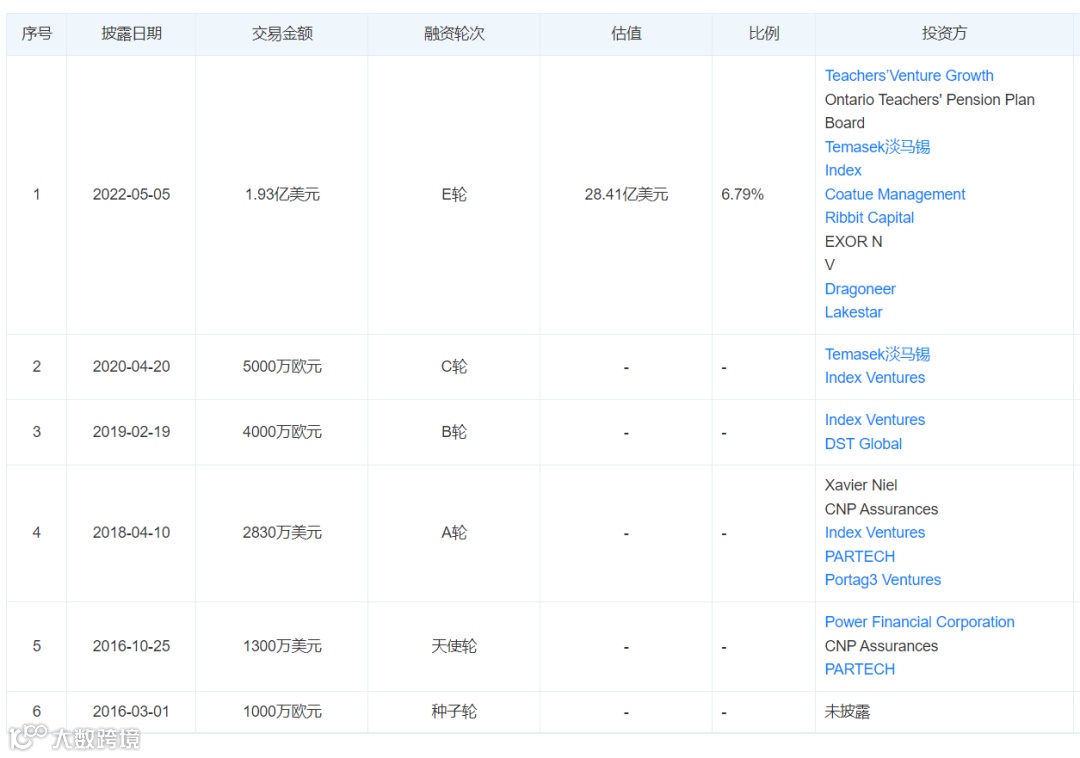Select the amount 1000万欧元
The width and height of the screenshot is (1080, 758).
coord(282,712)
